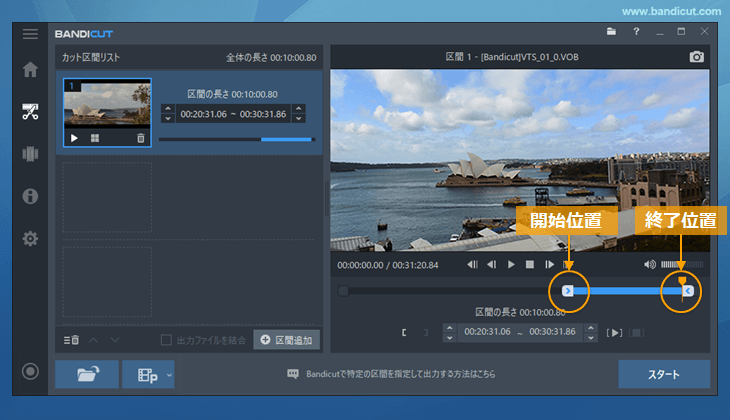Viewport: 730px width, 420px height.
Task: Jump to previous keyframe button
Action: coord(472,264)
